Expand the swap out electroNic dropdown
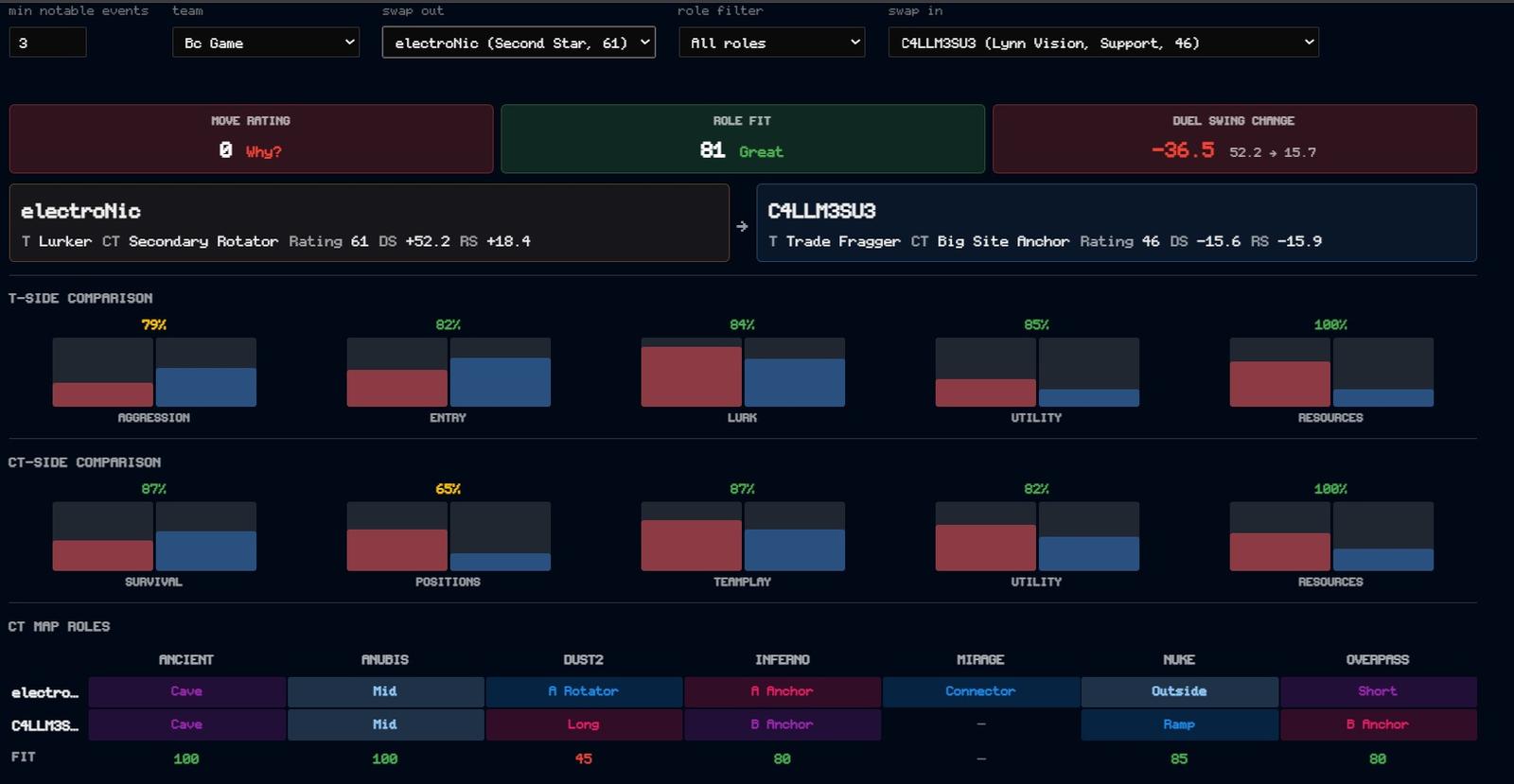 (x=519, y=43)
